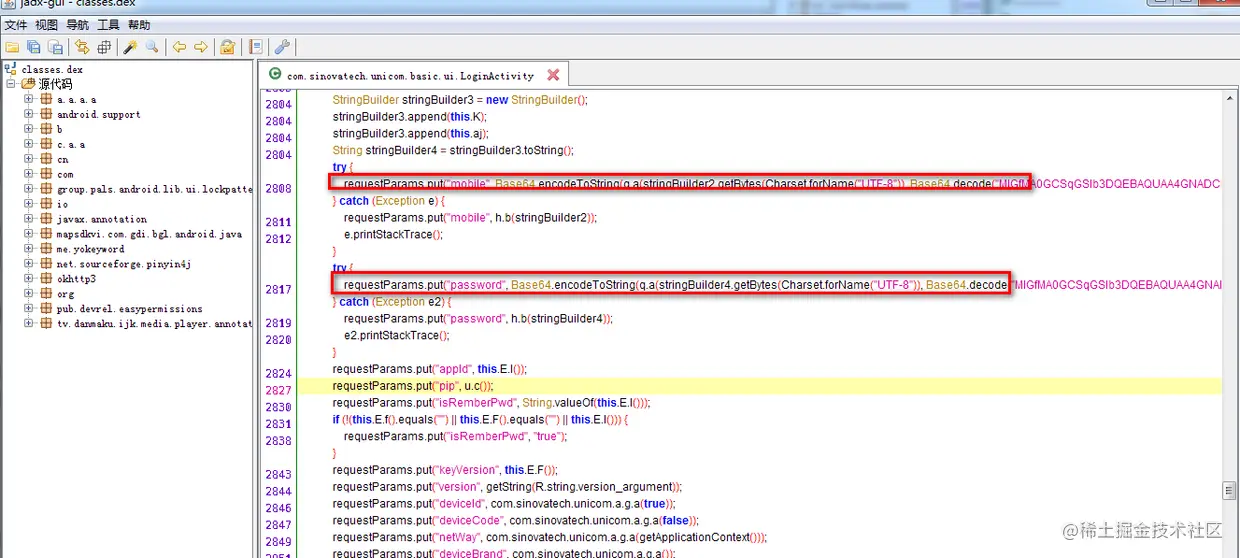Expand the android.support package

29,114
